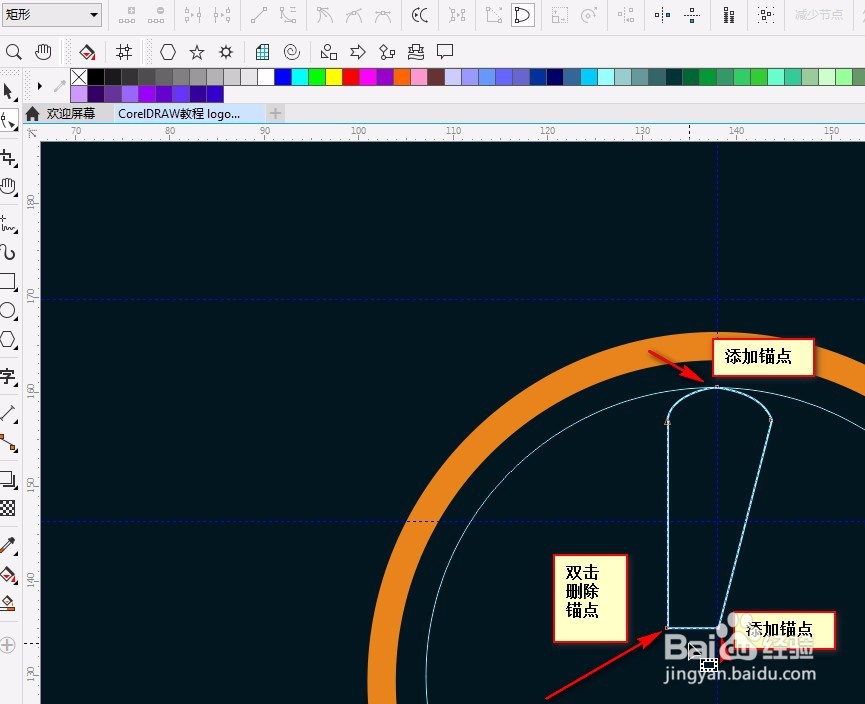This screenshot has width=865, height=704.
Task: Select the Symmetrical node icon
Action: tap(383, 15)
